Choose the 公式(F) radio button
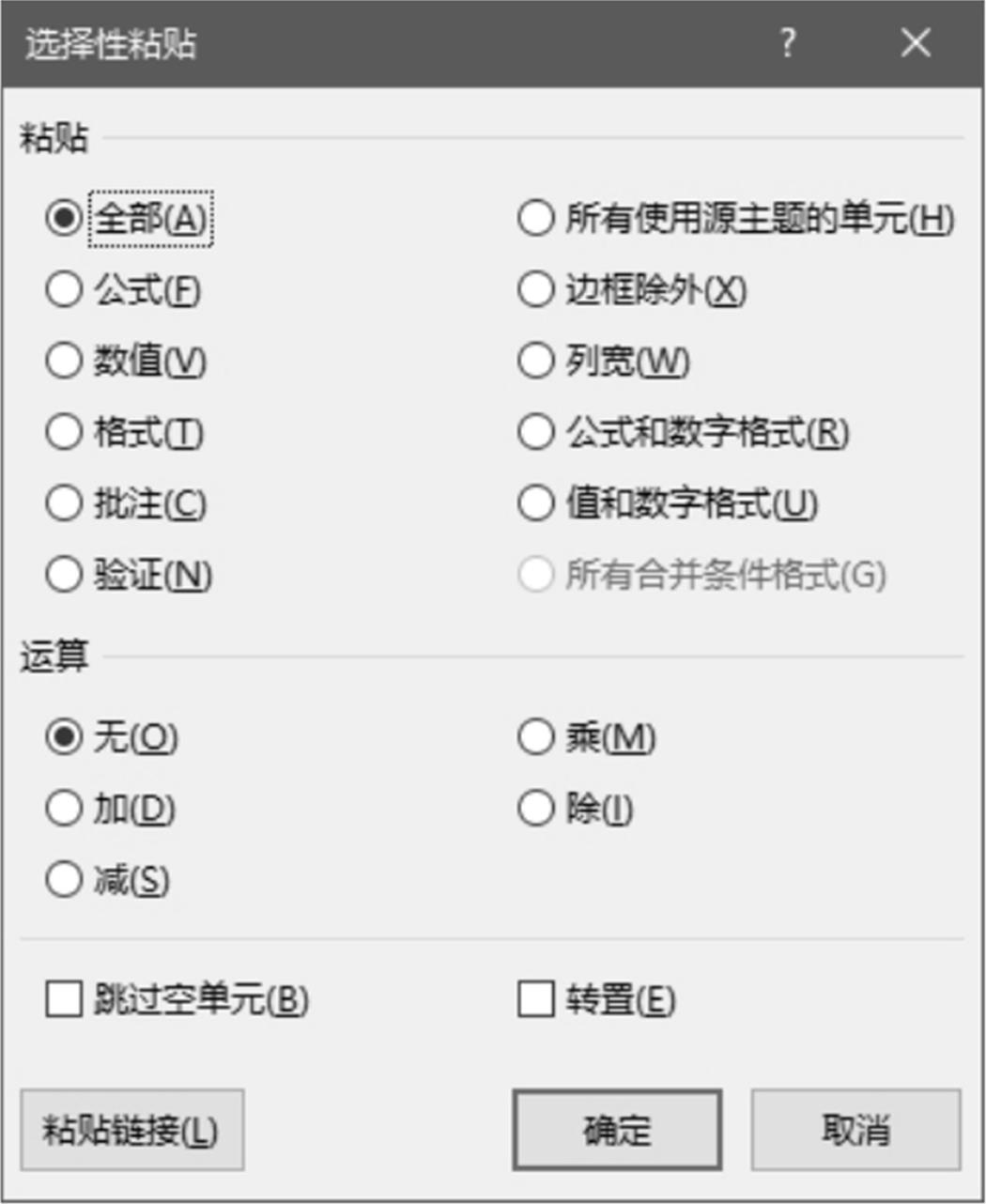The height and width of the screenshot is (1204, 986). point(64,289)
